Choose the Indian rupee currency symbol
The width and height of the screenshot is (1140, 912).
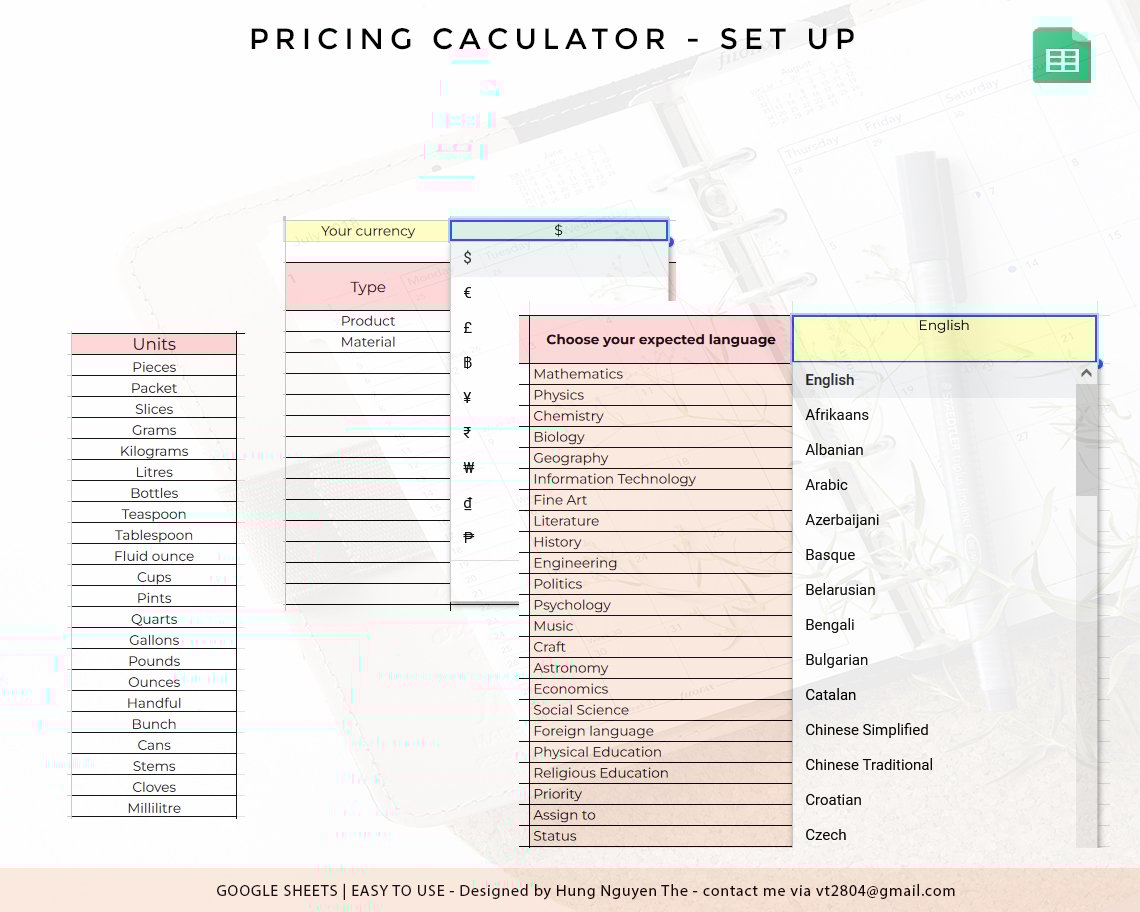(x=467, y=433)
